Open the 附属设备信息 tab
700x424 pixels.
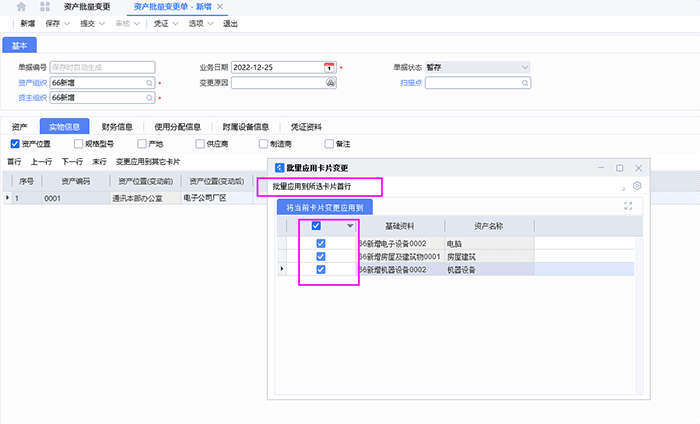[x=246, y=127]
